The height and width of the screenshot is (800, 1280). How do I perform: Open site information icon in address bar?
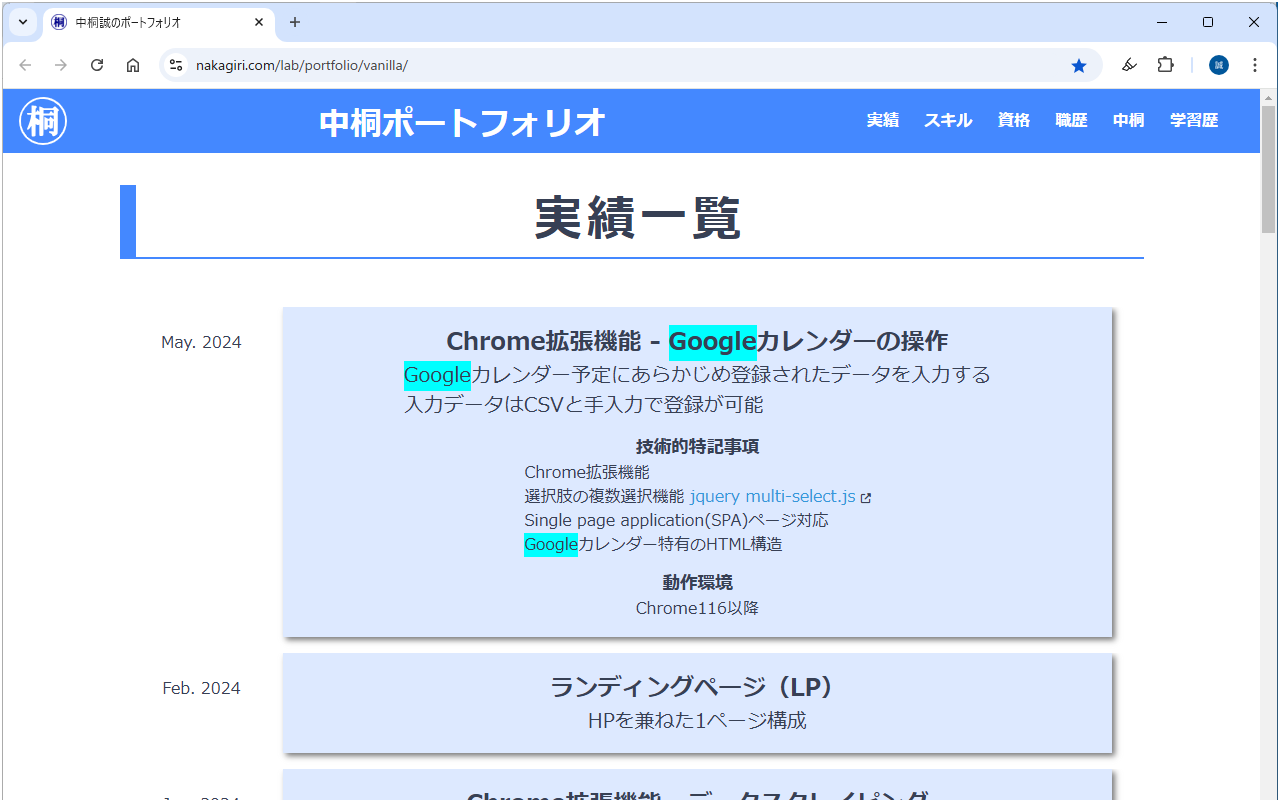[x=176, y=65]
